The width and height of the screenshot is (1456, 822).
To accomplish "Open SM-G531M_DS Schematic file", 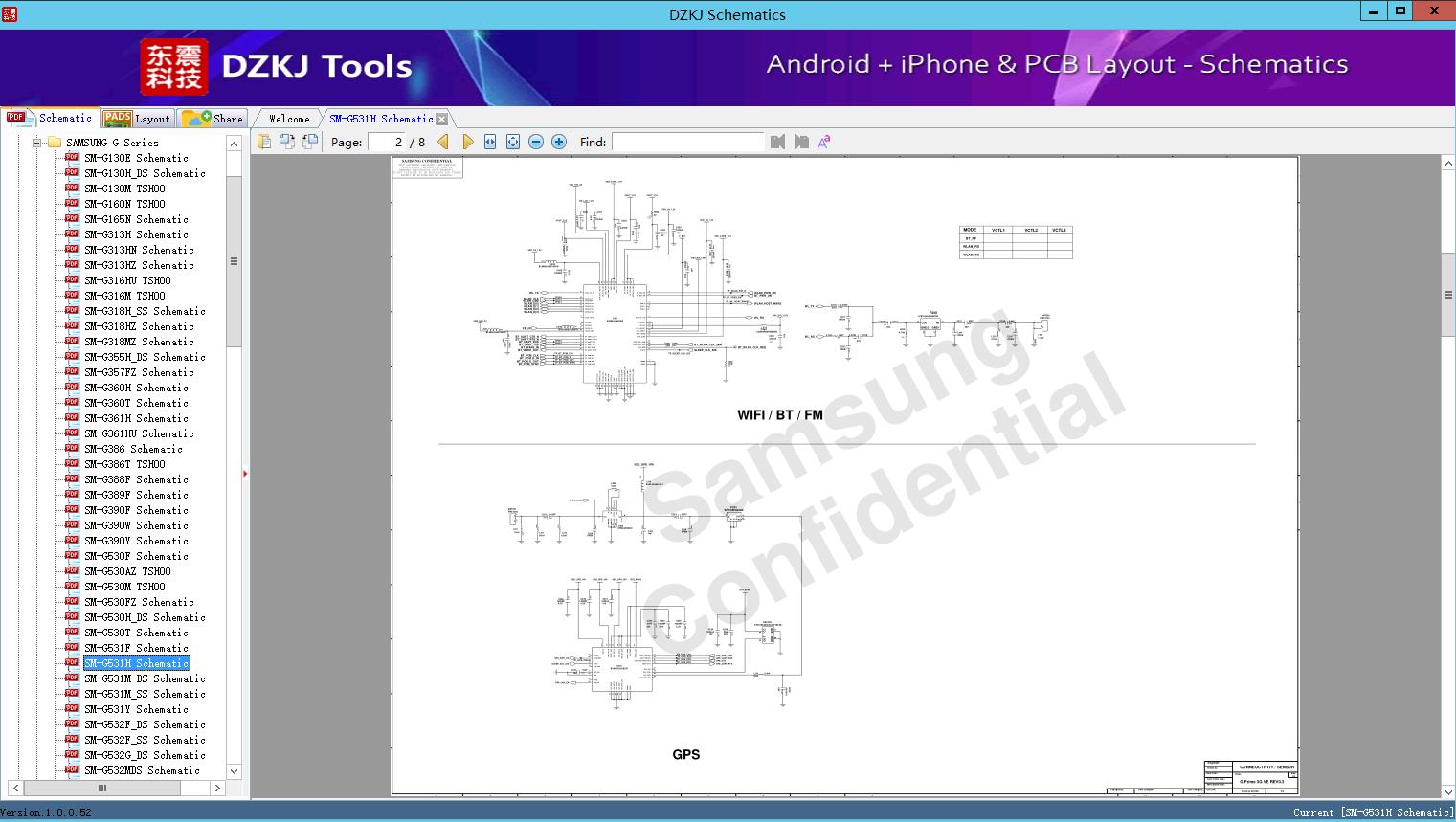I will tap(145, 678).
